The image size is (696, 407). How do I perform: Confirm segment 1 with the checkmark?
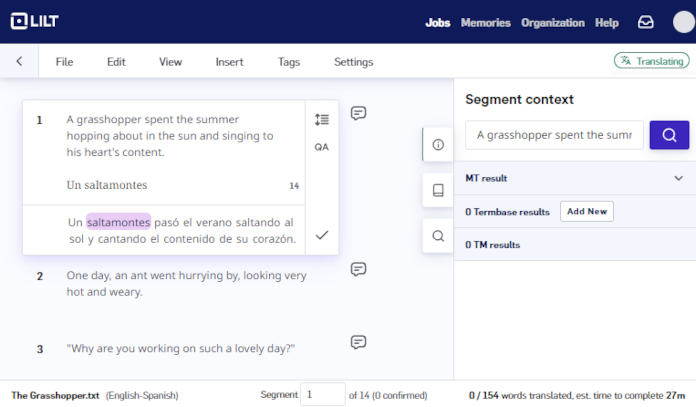click(x=322, y=235)
